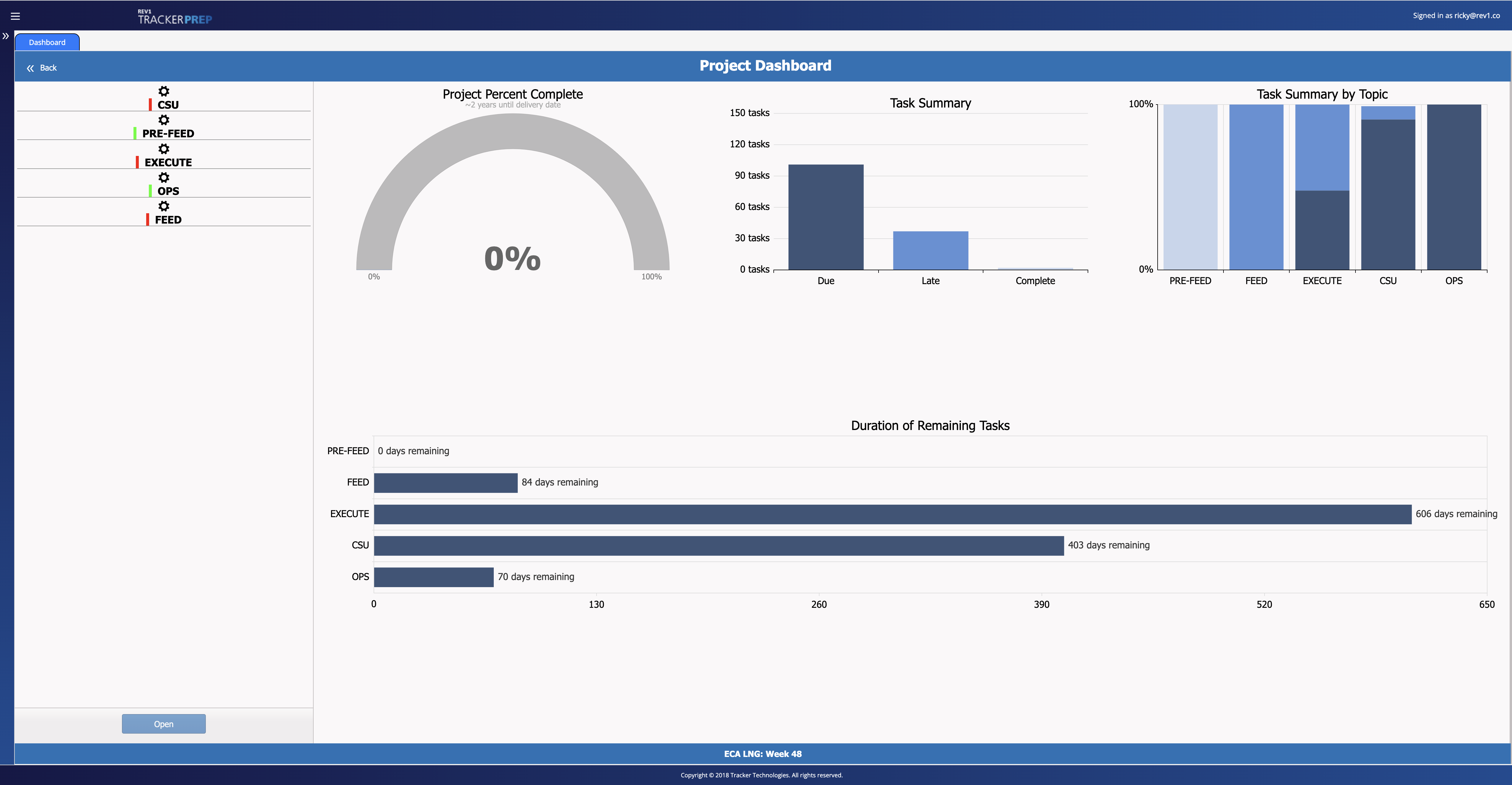Click the EXECUTE 606 days remaining bar
The image size is (1512, 785).
point(892,514)
